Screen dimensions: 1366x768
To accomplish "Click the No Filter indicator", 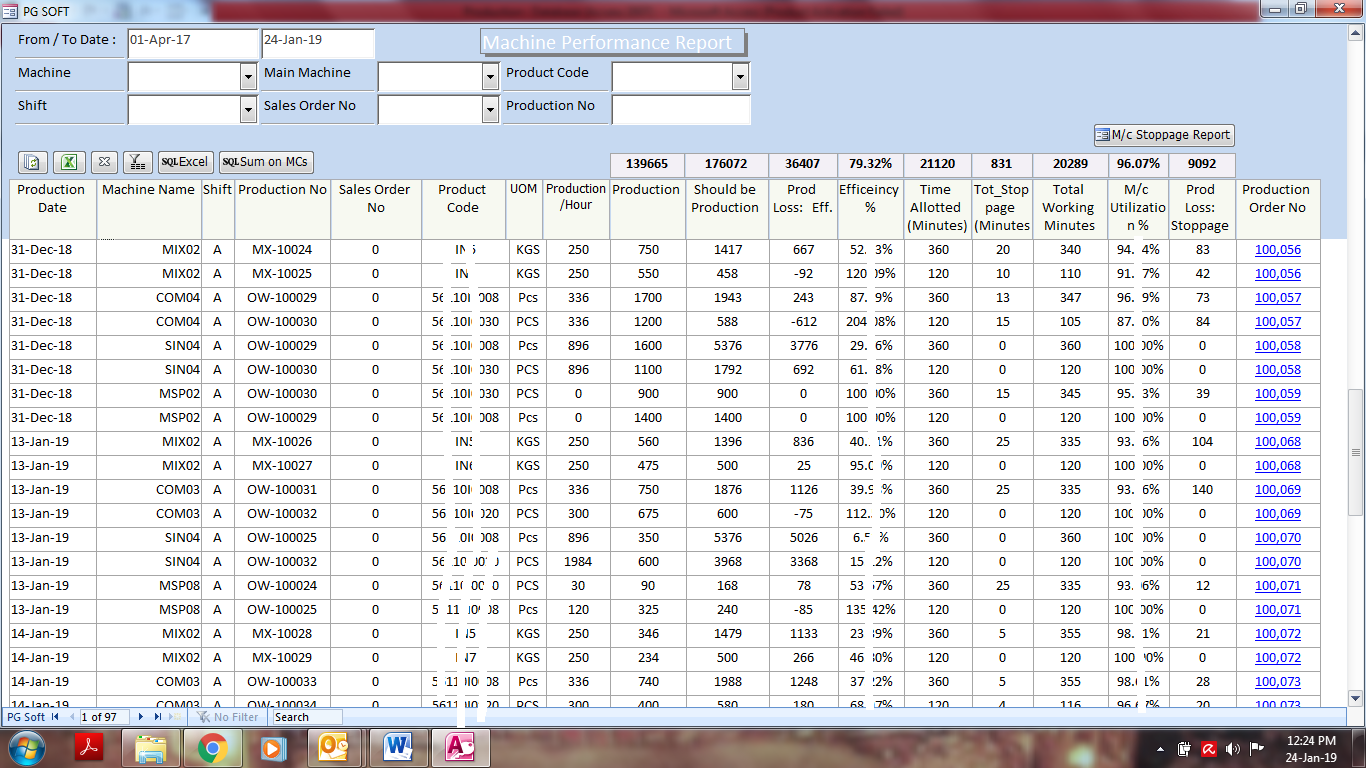I will pyautogui.click(x=229, y=717).
